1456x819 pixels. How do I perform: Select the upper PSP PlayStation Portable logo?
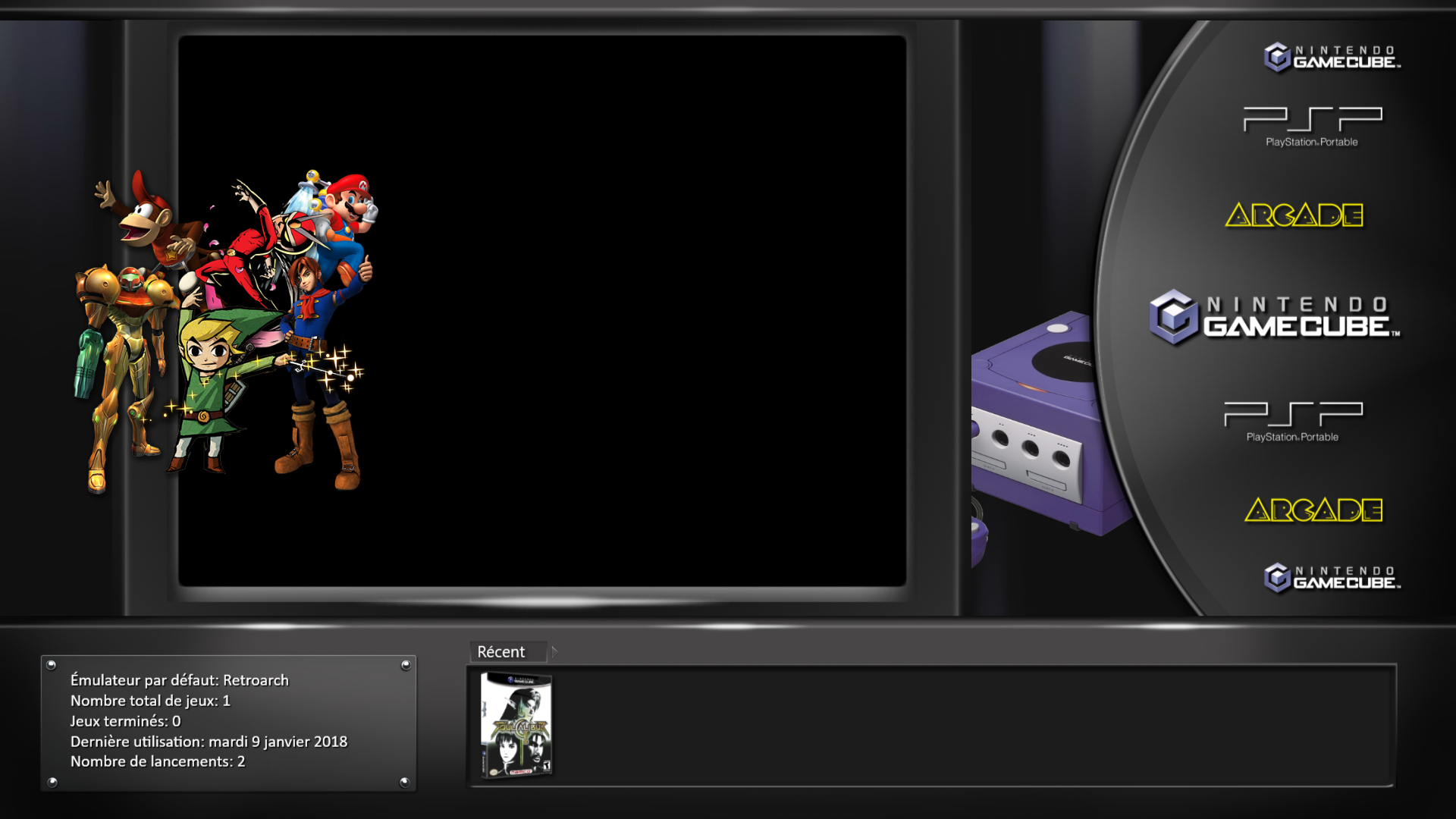(1313, 127)
